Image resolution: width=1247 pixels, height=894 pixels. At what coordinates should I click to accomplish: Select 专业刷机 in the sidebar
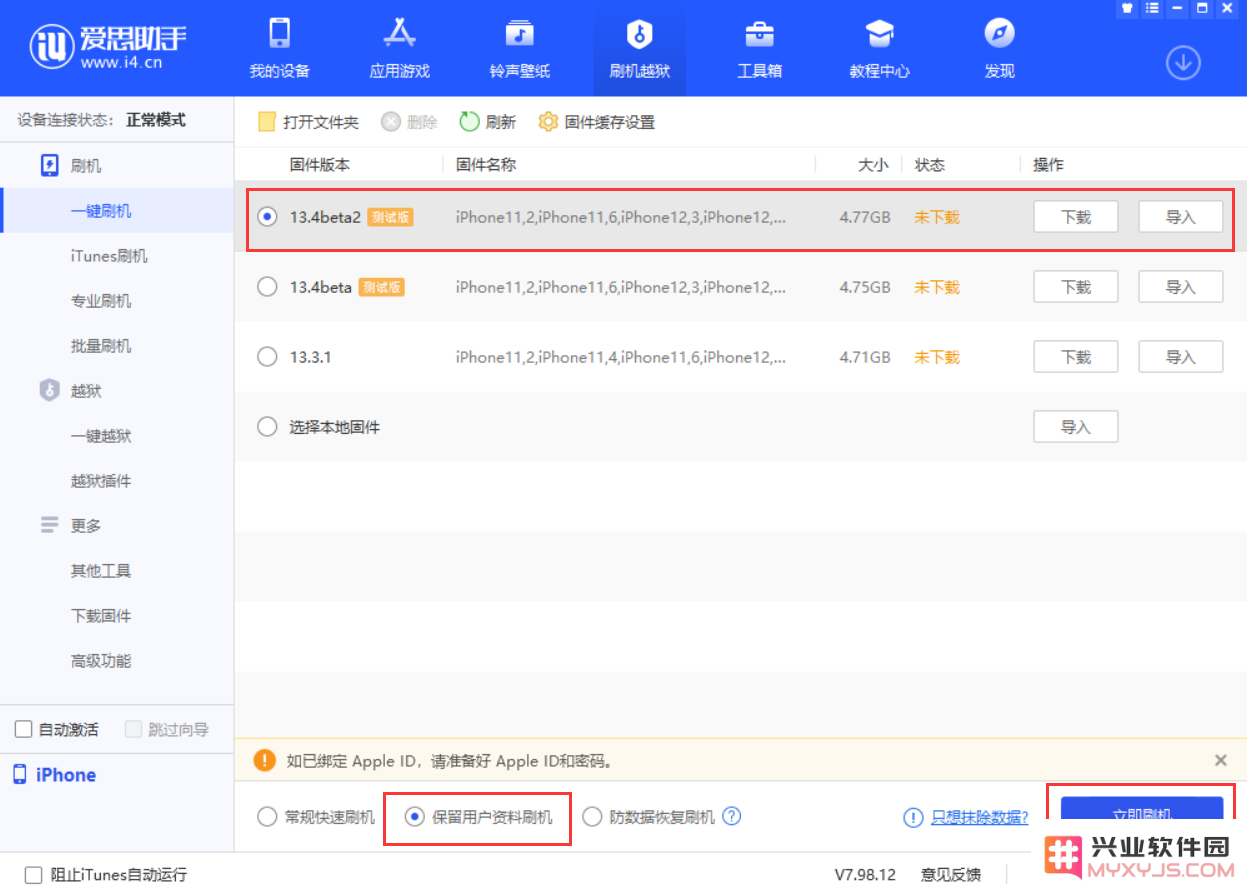click(x=101, y=301)
